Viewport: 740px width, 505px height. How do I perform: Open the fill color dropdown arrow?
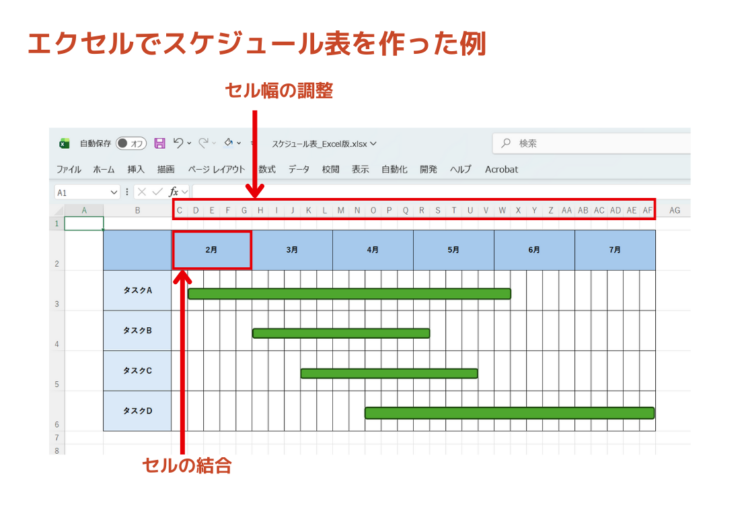pos(239,143)
